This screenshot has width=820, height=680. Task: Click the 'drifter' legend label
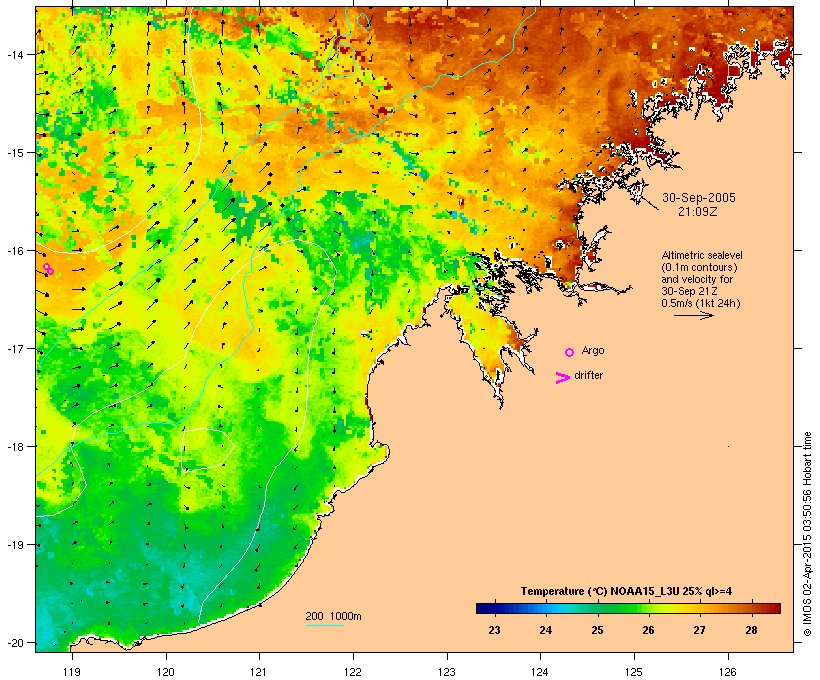[588, 375]
